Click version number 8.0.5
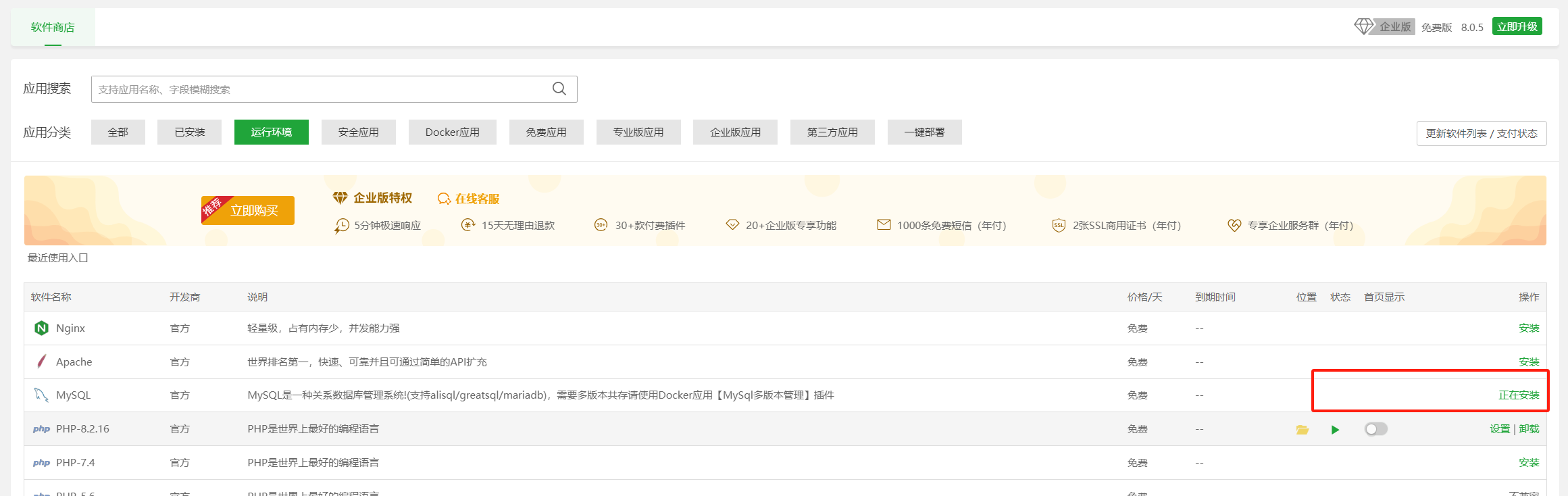Screen dimensions: 1568x496 point(1472,27)
